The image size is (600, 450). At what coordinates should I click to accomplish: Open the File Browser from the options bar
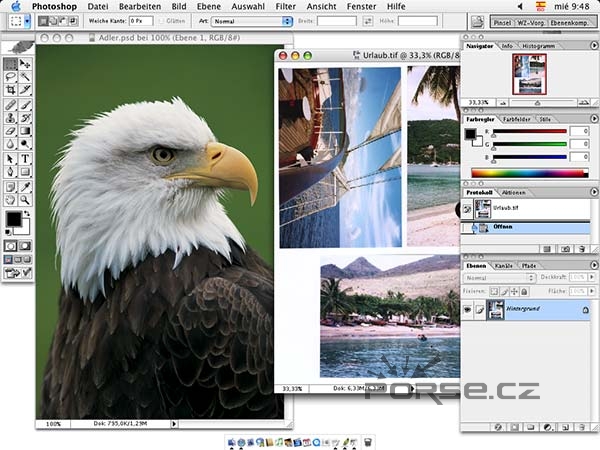pos(477,21)
